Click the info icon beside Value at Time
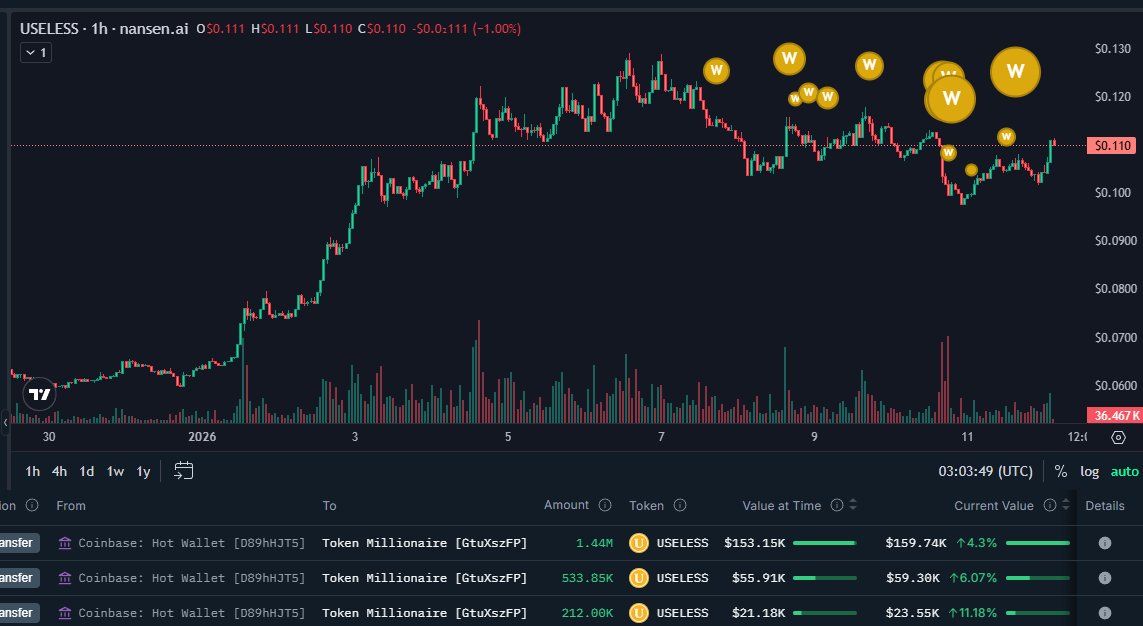1143x626 pixels. tap(837, 506)
